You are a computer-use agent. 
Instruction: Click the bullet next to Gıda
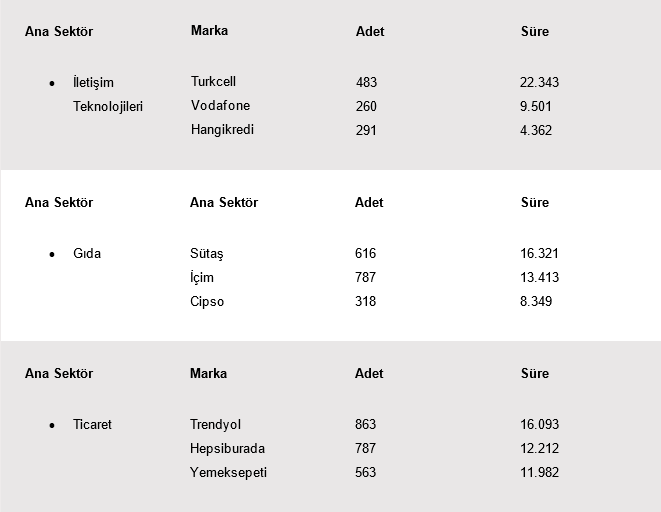[52, 255]
